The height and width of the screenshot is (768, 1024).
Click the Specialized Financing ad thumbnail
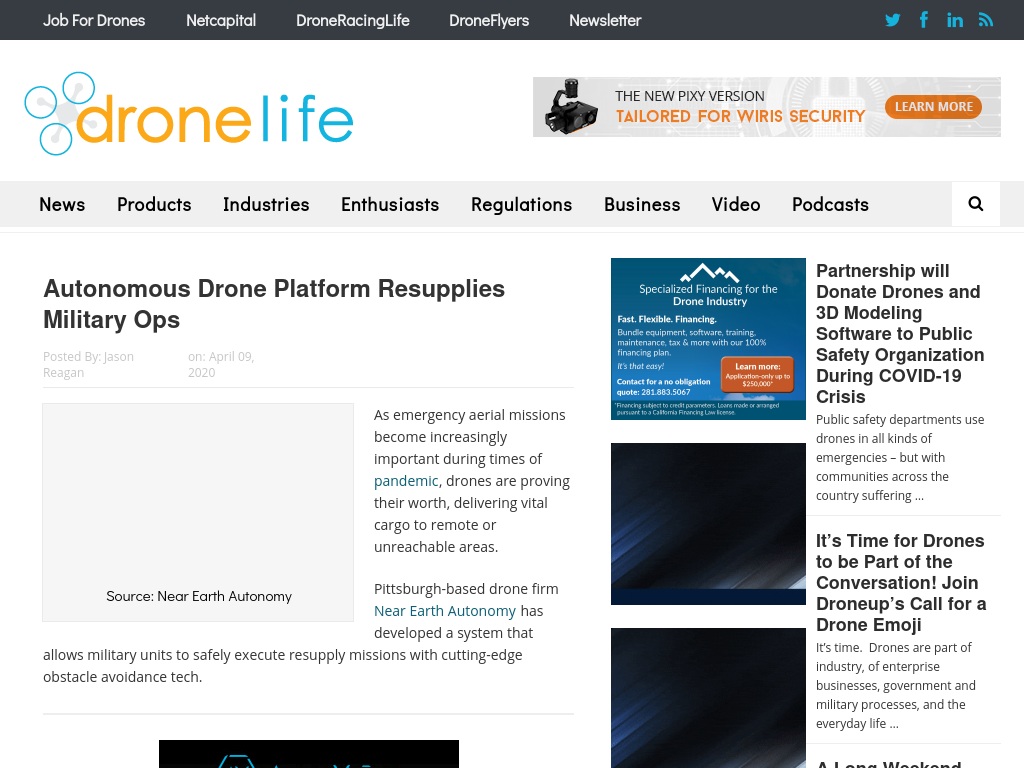(708, 339)
